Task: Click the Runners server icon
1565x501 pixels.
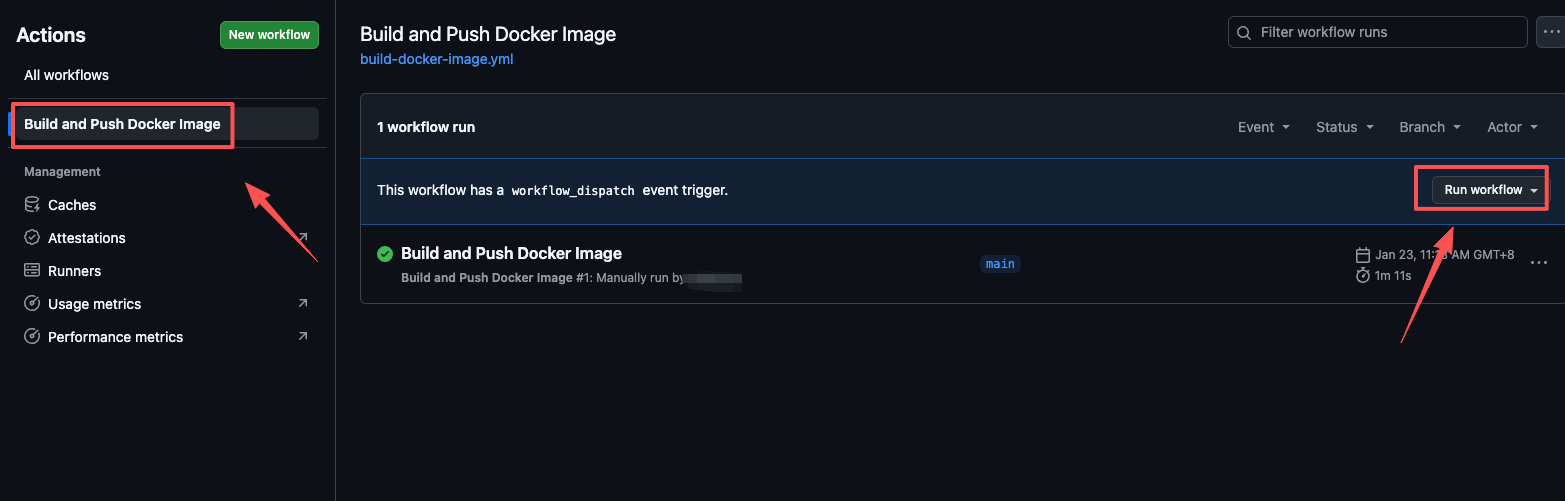Action: click(32, 271)
